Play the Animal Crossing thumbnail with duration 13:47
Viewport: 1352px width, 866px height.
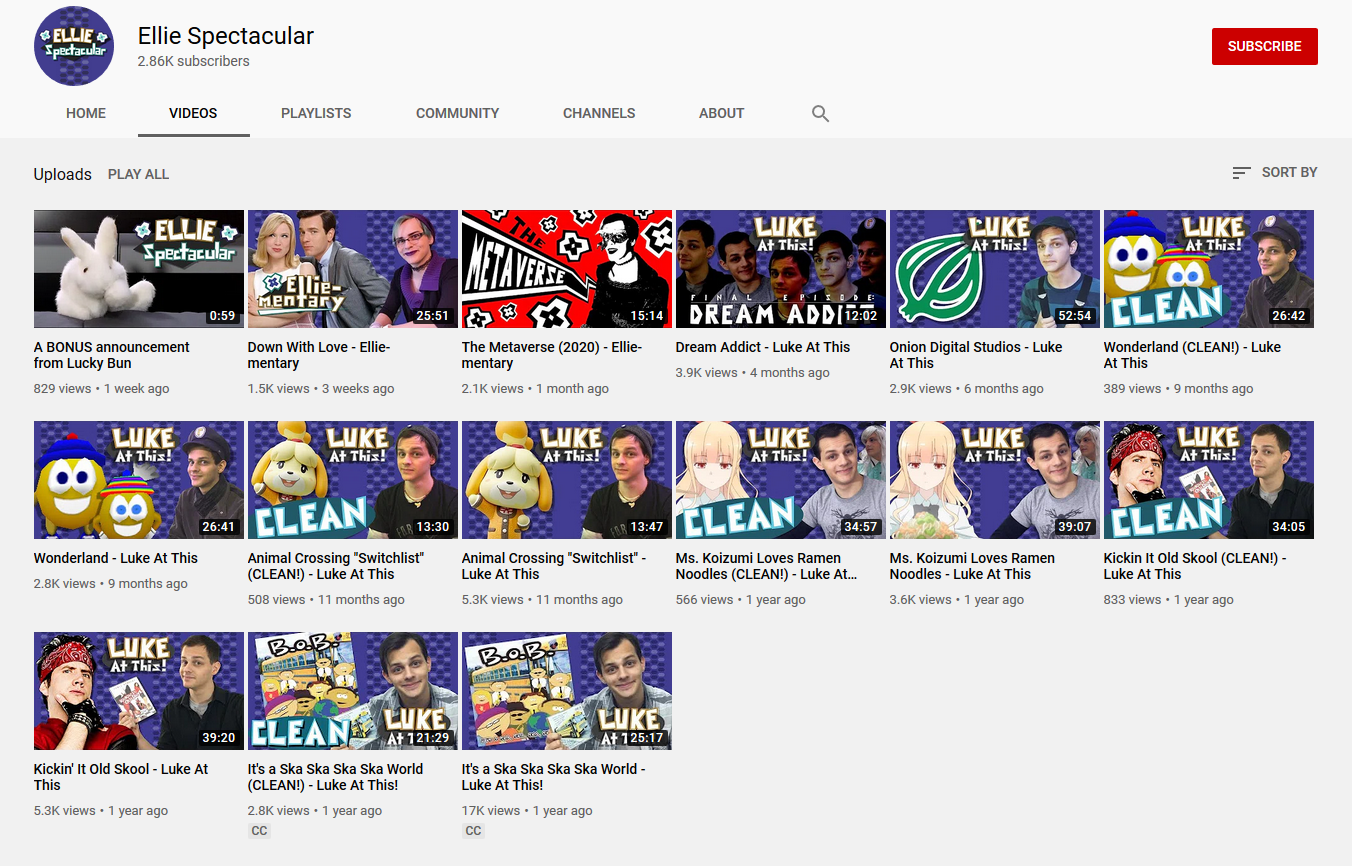coord(567,480)
